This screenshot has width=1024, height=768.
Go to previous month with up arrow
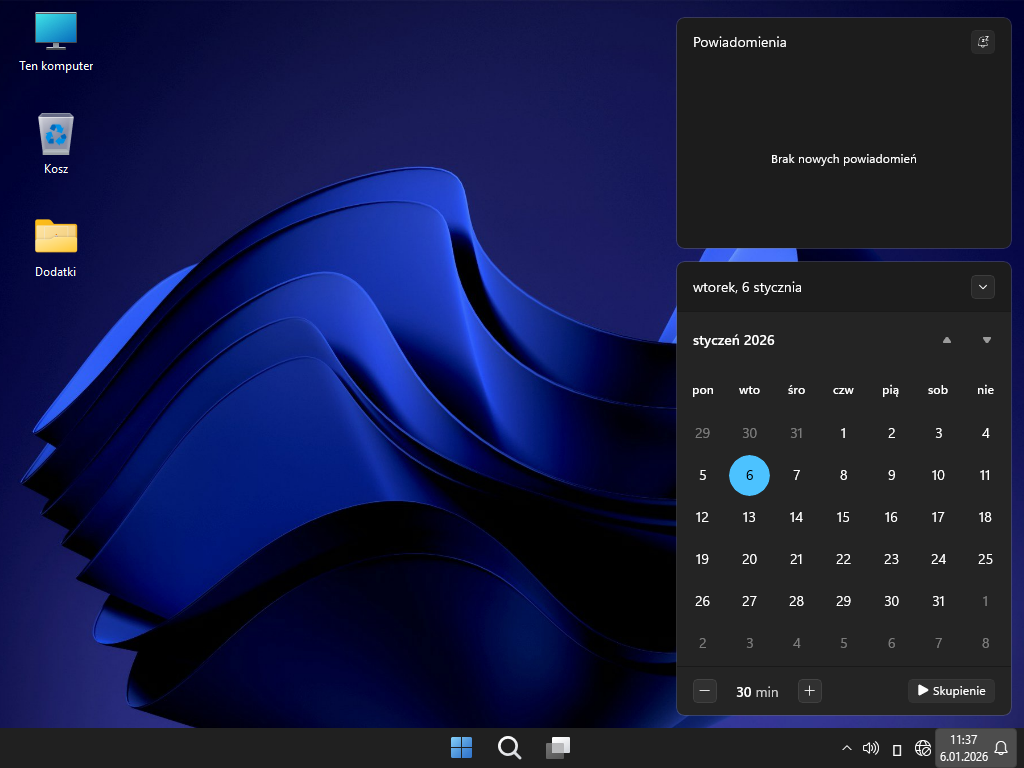pos(946,340)
